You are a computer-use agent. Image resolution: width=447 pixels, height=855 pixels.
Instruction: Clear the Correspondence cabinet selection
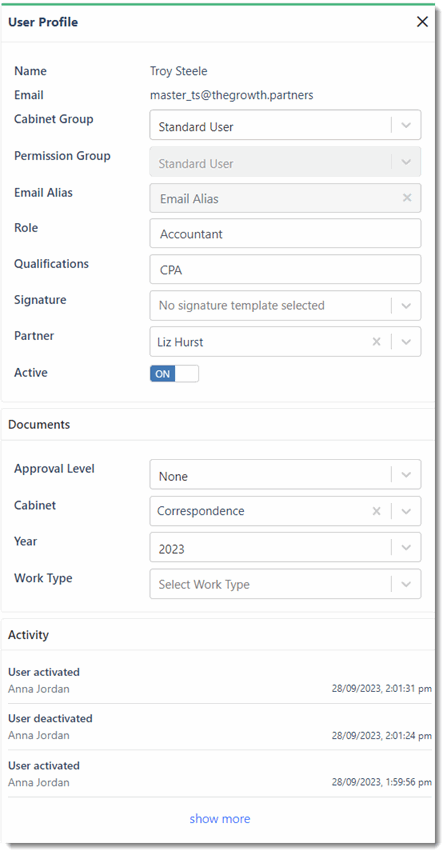point(376,511)
